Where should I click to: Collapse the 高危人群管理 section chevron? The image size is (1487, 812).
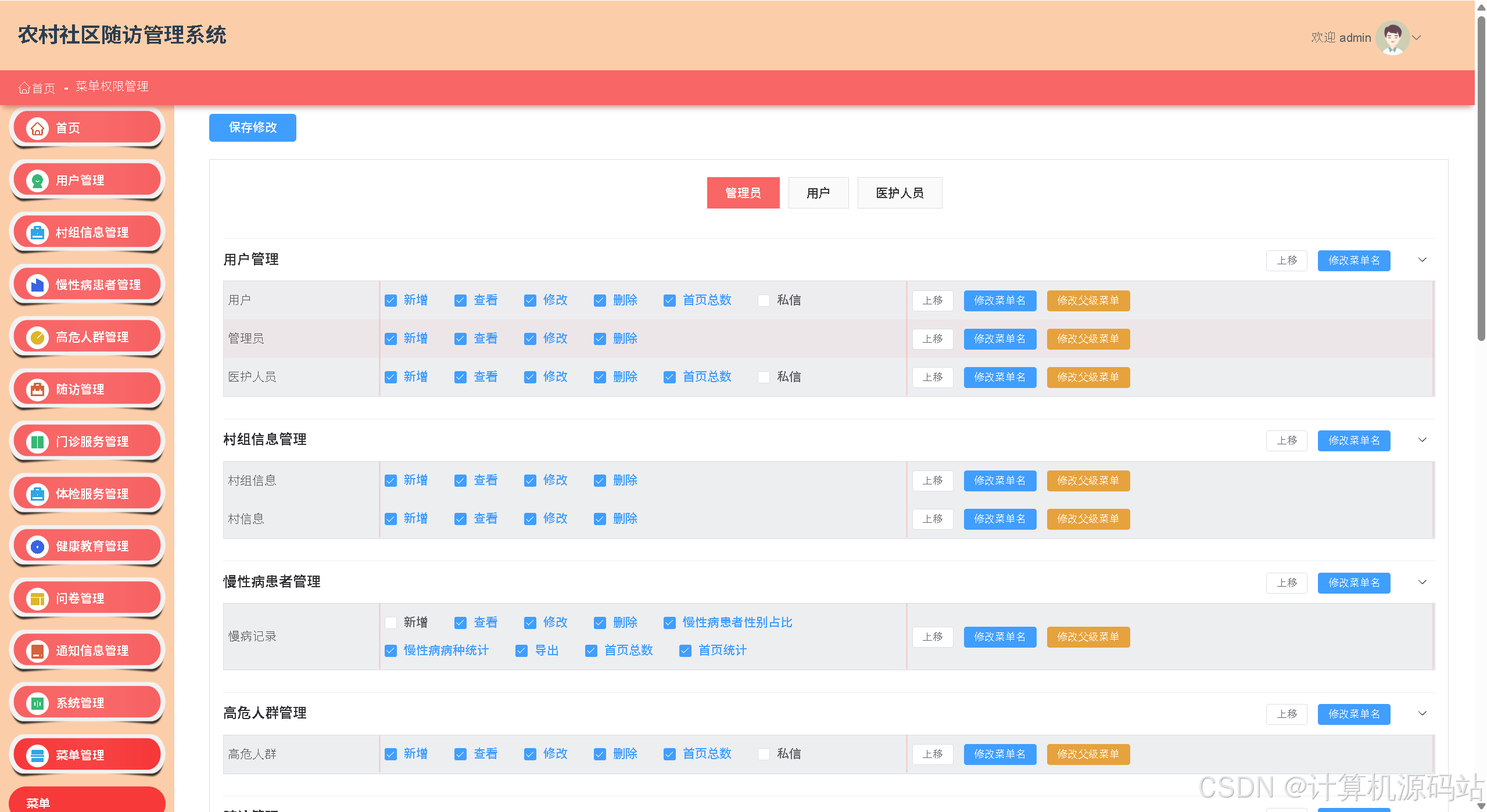[1422, 713]
